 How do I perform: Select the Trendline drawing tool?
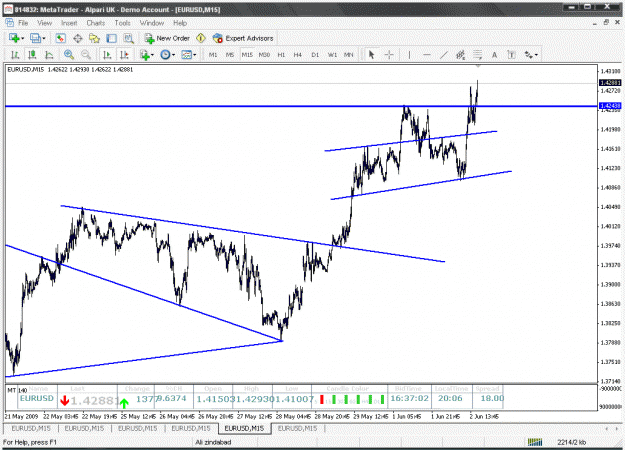point(444,55)
